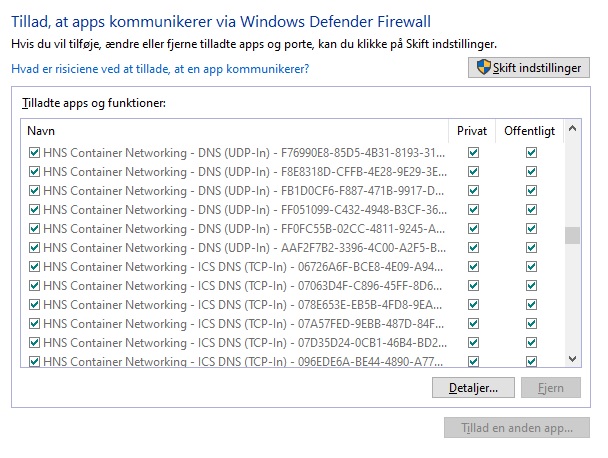The width and height of the screenshot is (608, 458).
Task: Open the 'Hvad er risiciene' help link
Action: [160, 69]
